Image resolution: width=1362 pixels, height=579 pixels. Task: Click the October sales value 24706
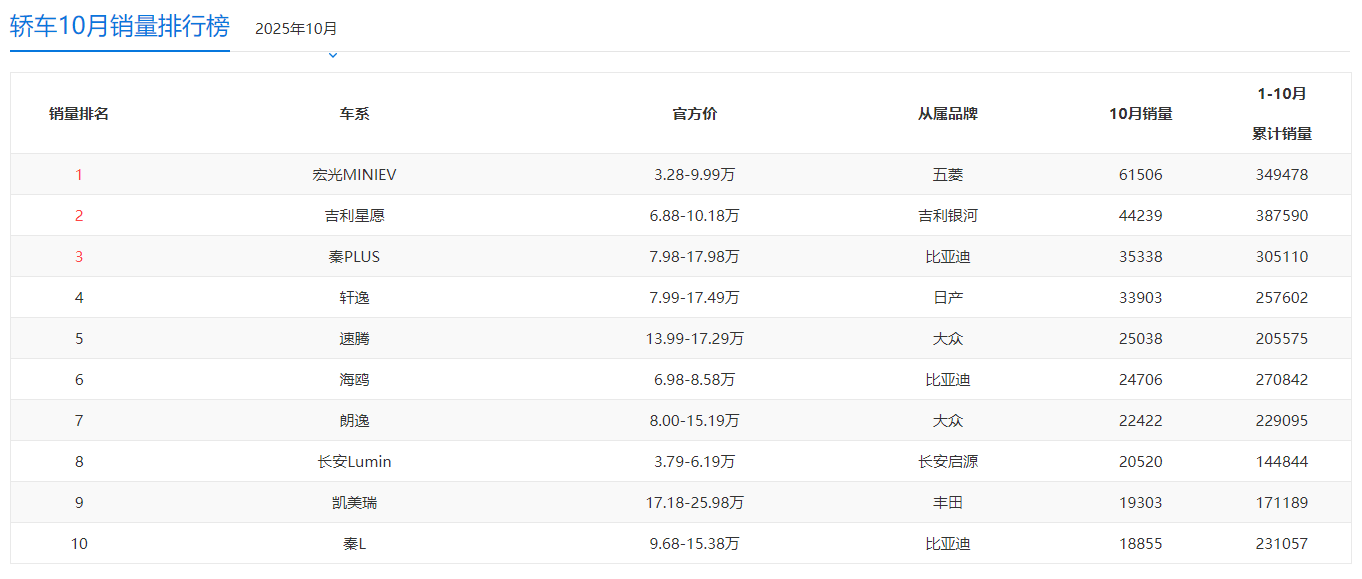point(1141,380)
